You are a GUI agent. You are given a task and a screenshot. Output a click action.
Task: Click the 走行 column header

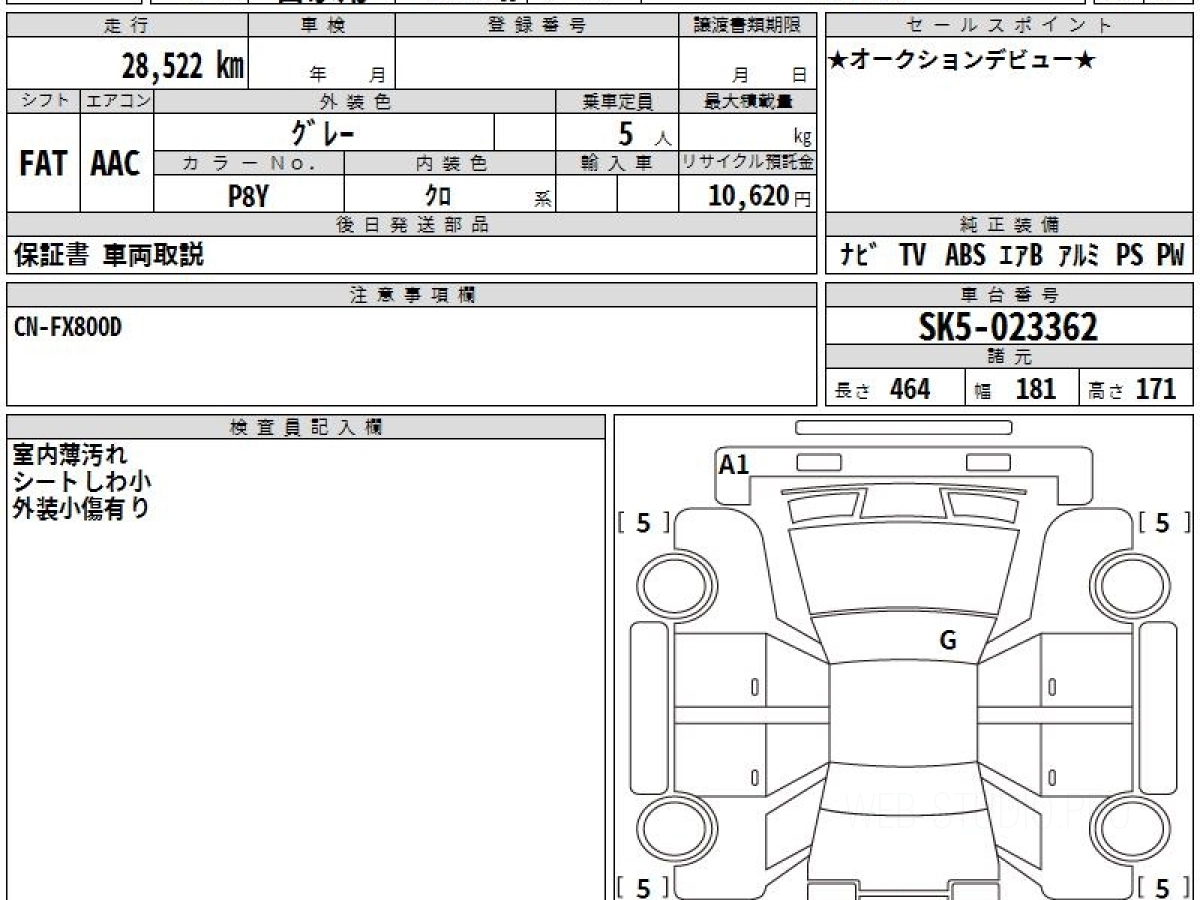[125, 26]
